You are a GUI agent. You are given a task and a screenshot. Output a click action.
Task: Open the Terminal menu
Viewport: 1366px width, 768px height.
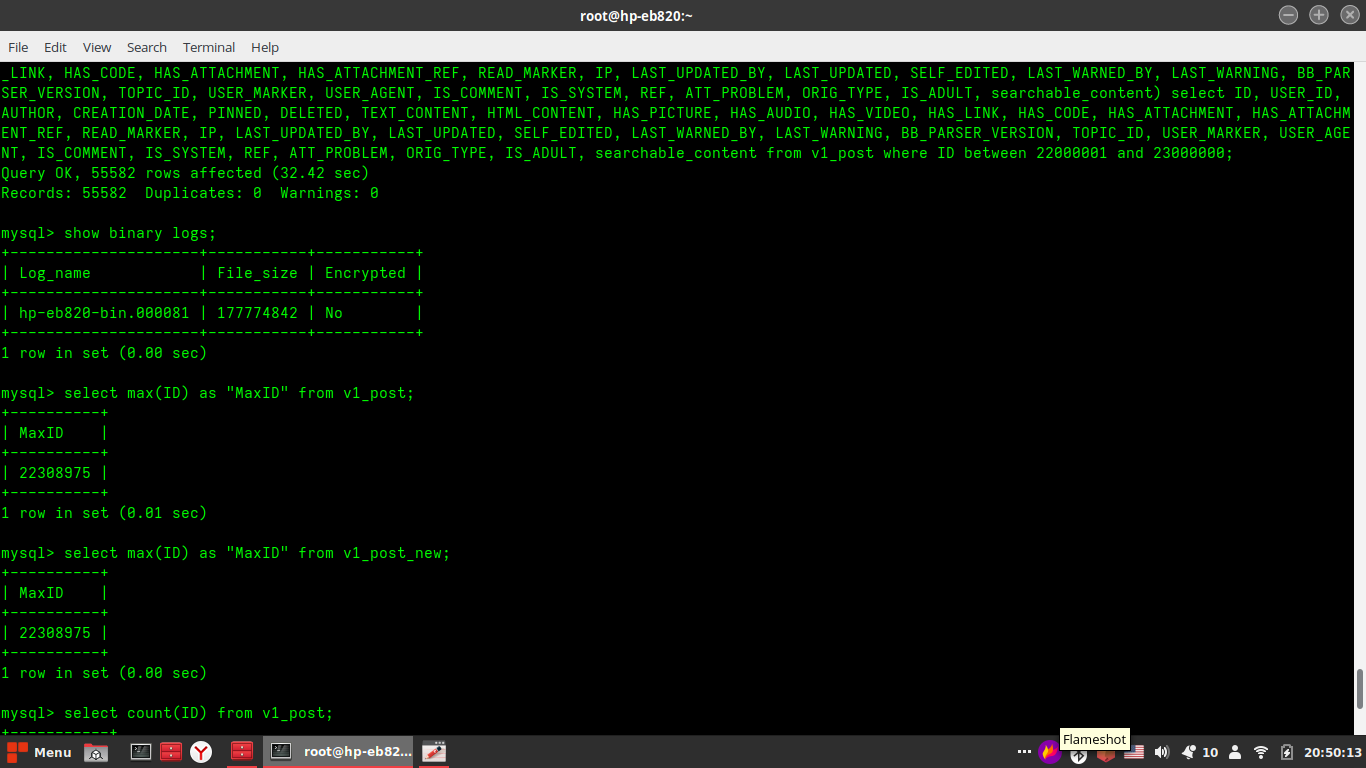209,47
